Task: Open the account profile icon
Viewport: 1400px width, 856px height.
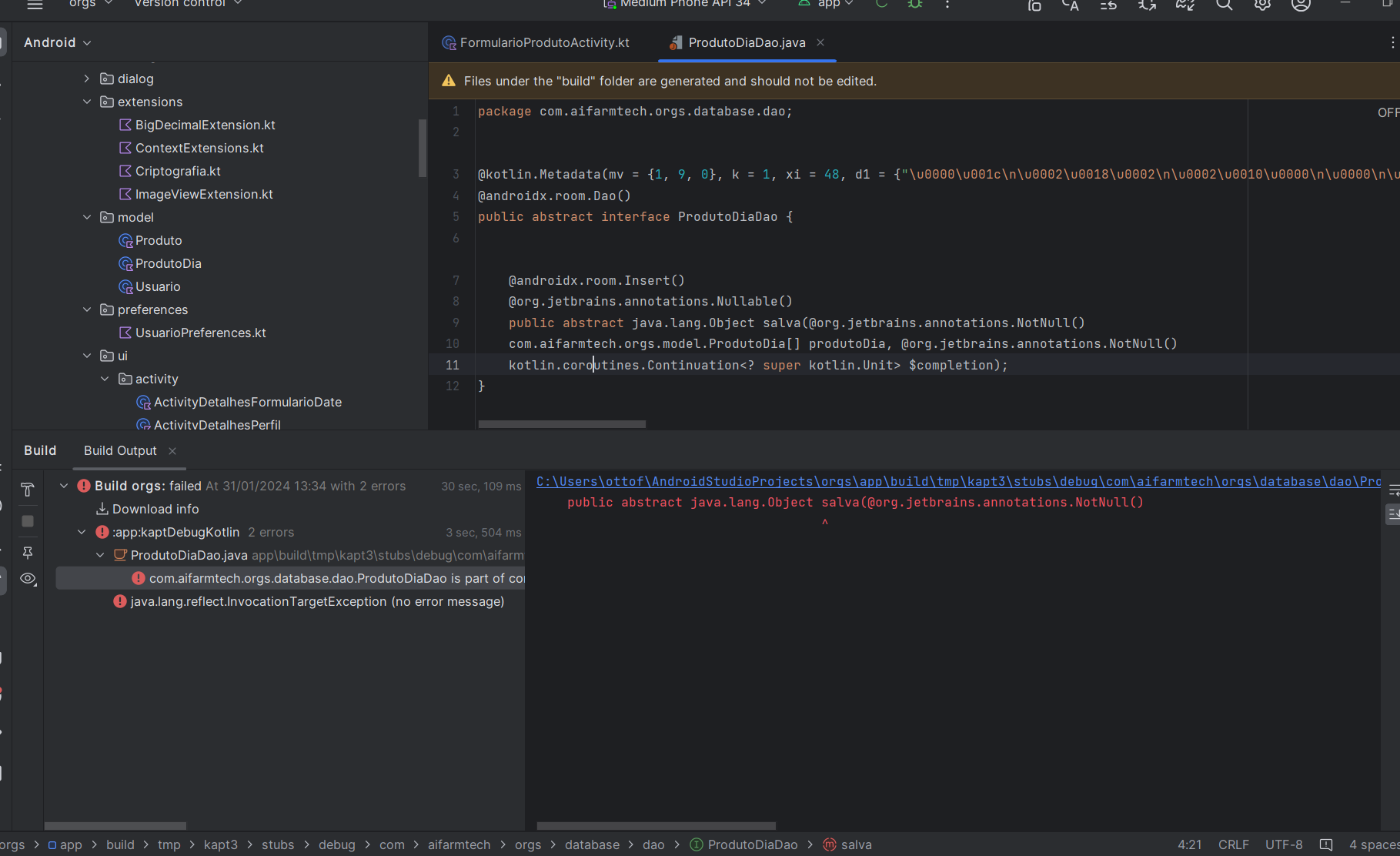Action: [x=1301, y=5]
